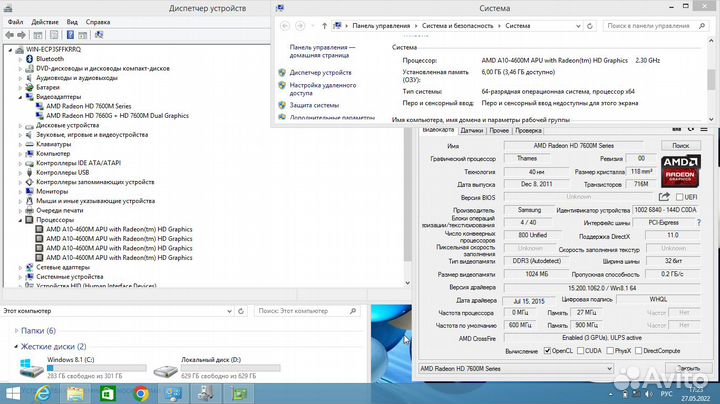Open Windows 8.1 (C:) drive icon
Viewport: 720px width, 404px height.
tap(31, 369)
